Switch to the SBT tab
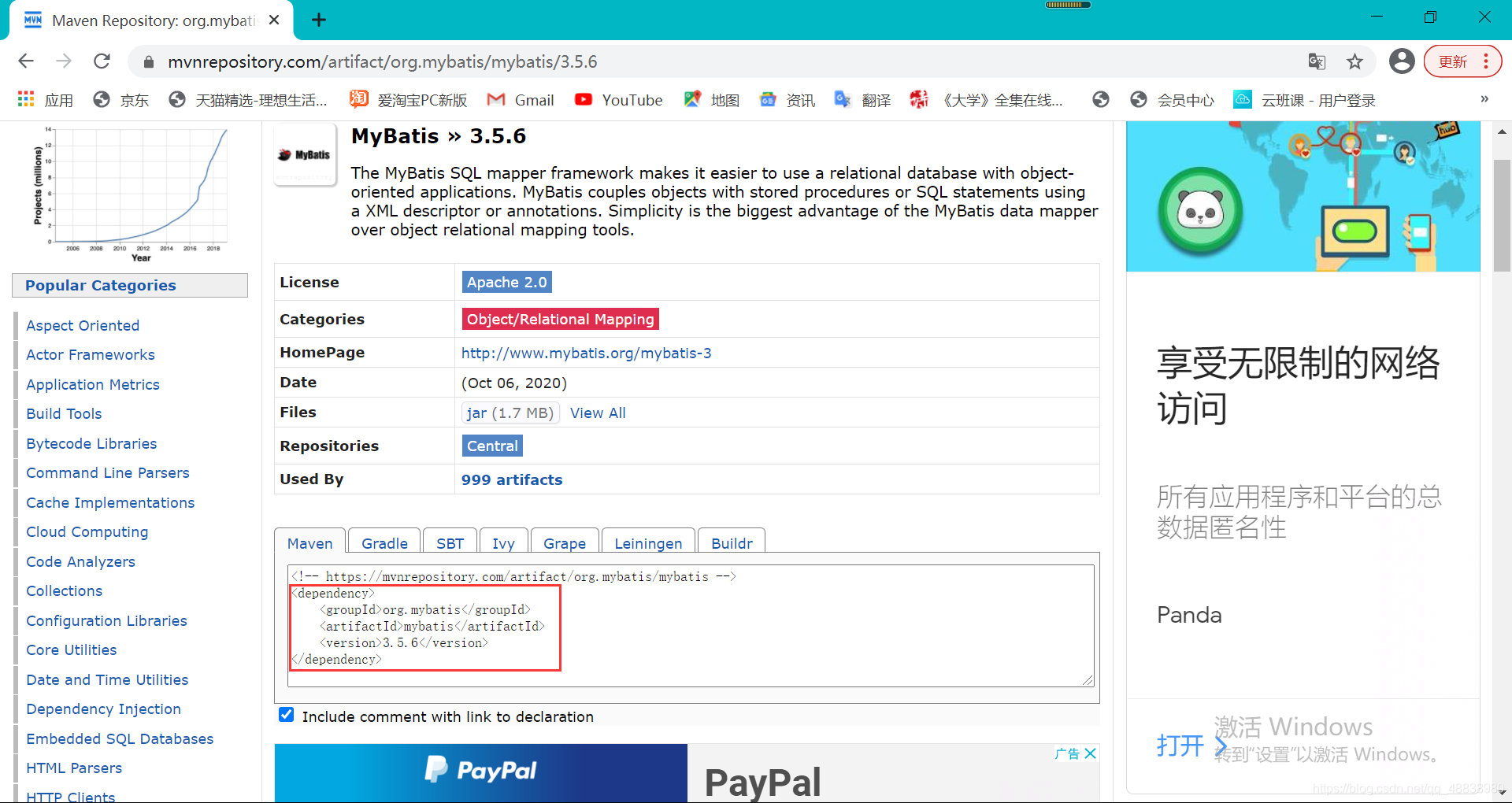 coord(450,542)
